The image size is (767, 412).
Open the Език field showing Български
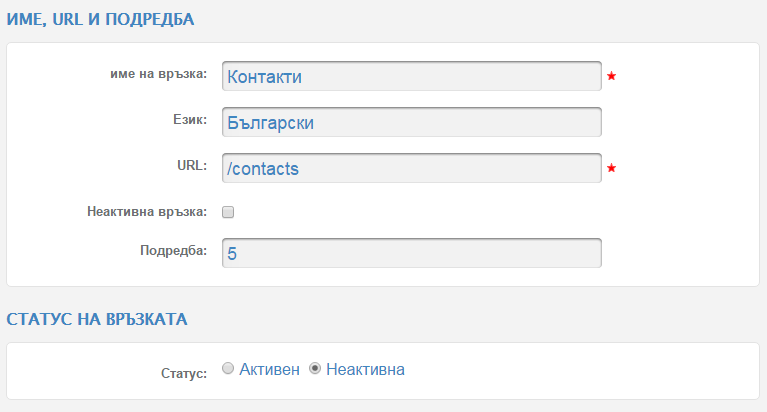pyautogui.click(x=412, y=122)
